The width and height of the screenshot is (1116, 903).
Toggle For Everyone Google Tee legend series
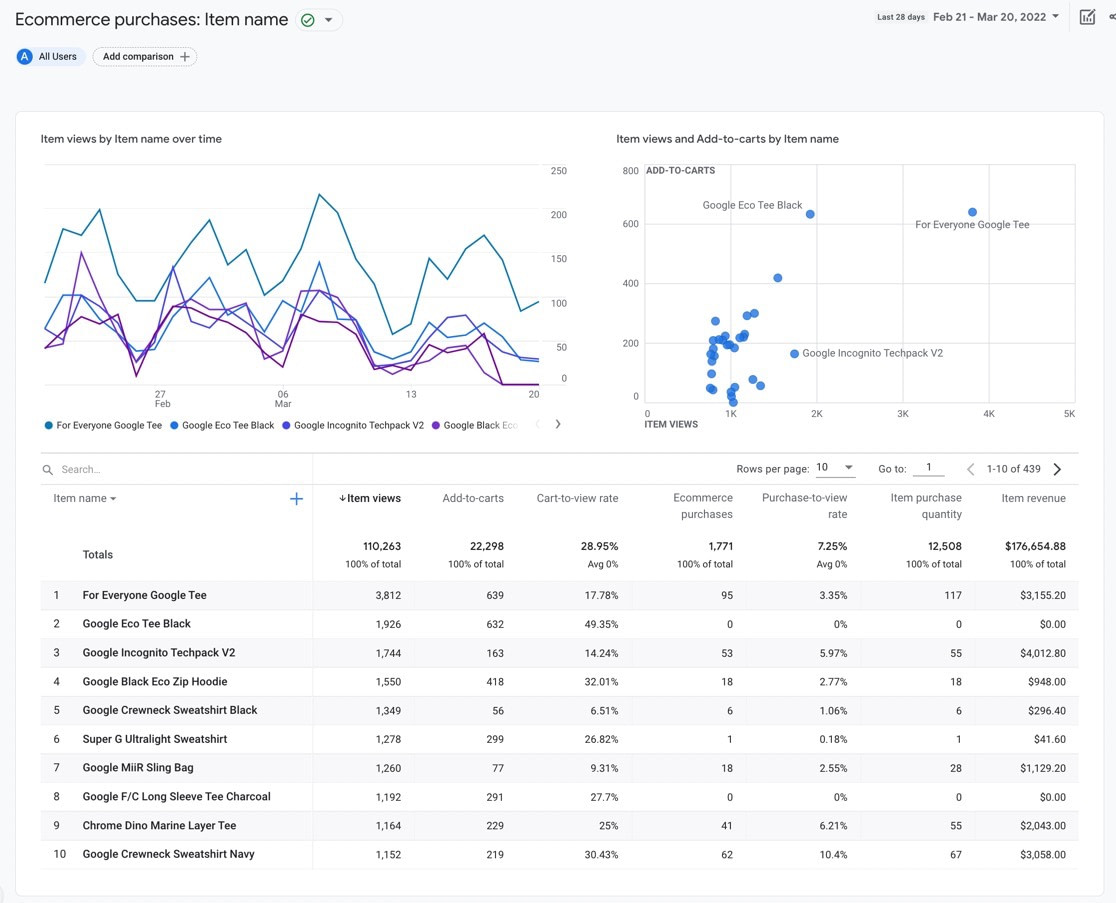(103, 425)
